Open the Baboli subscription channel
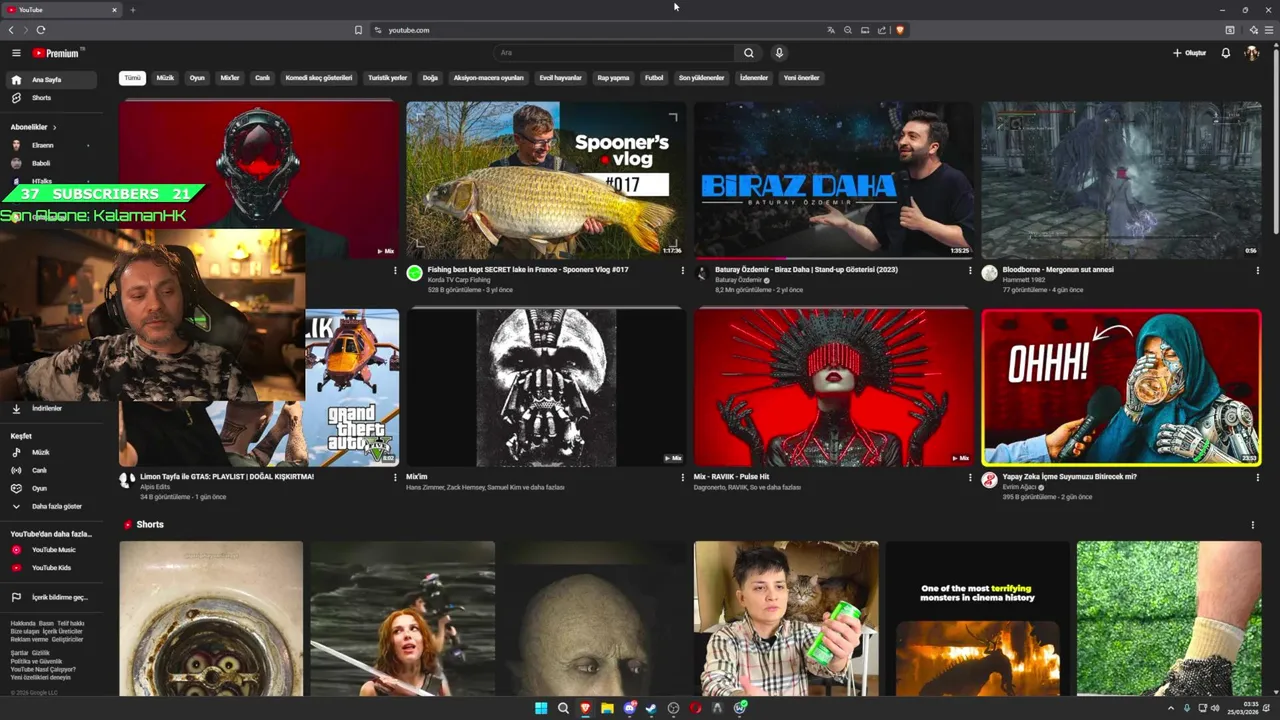The image size is (1280, 720). coord(52,163)
